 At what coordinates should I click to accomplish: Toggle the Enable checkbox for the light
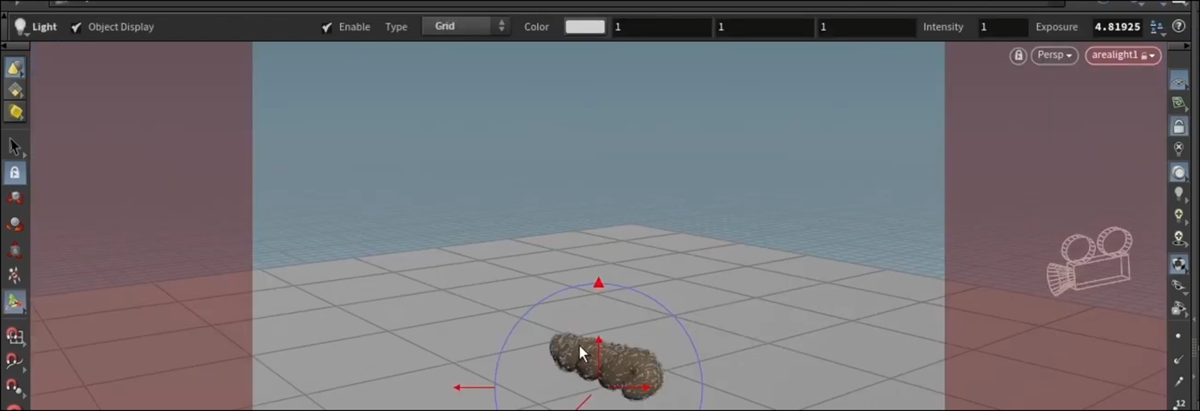pyautogui.click(x=327, y=27)
